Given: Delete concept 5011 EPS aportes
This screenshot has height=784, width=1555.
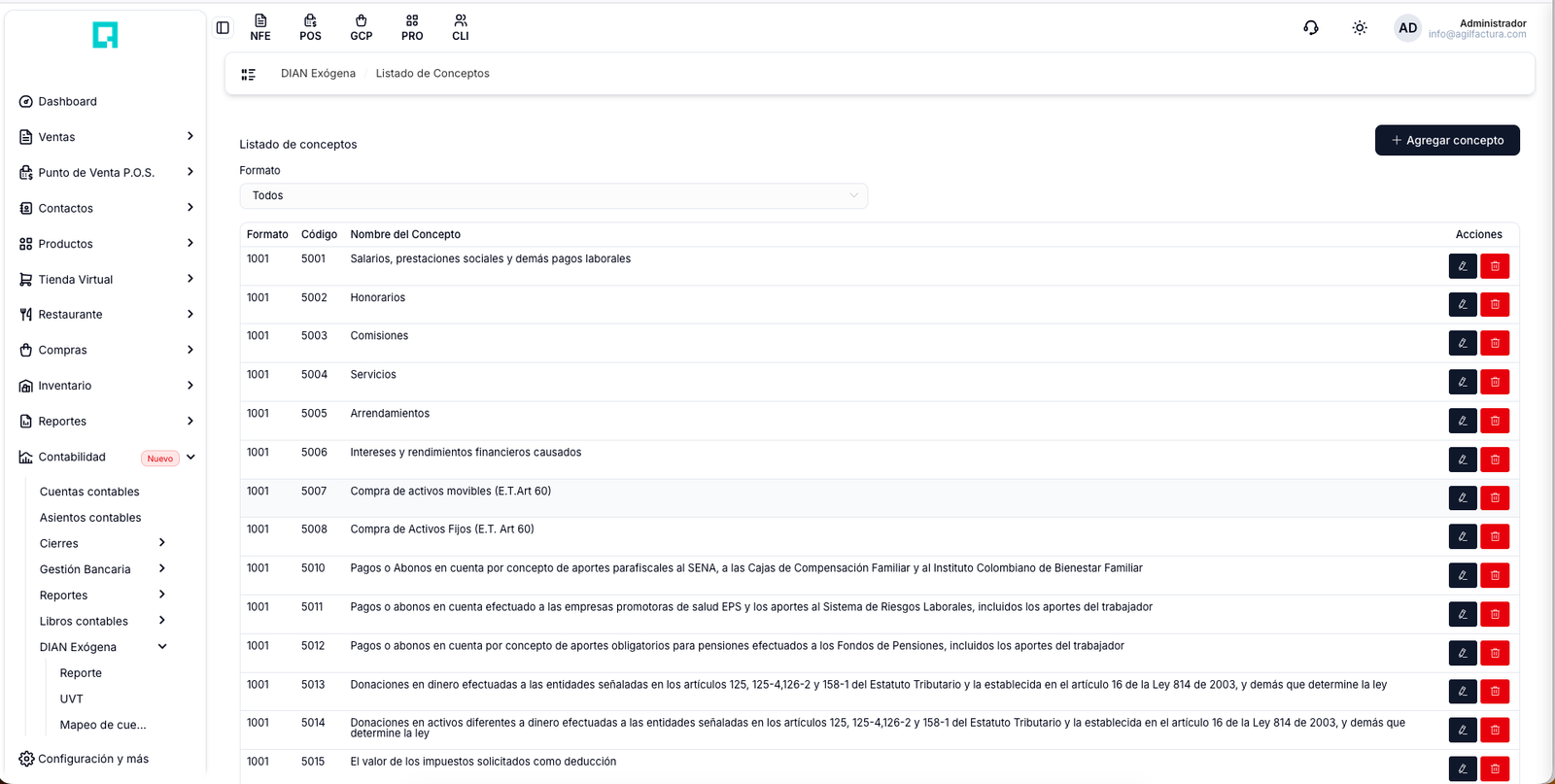Looking at the screenshot, I should pyautogui.click(x=1495, y=614).
